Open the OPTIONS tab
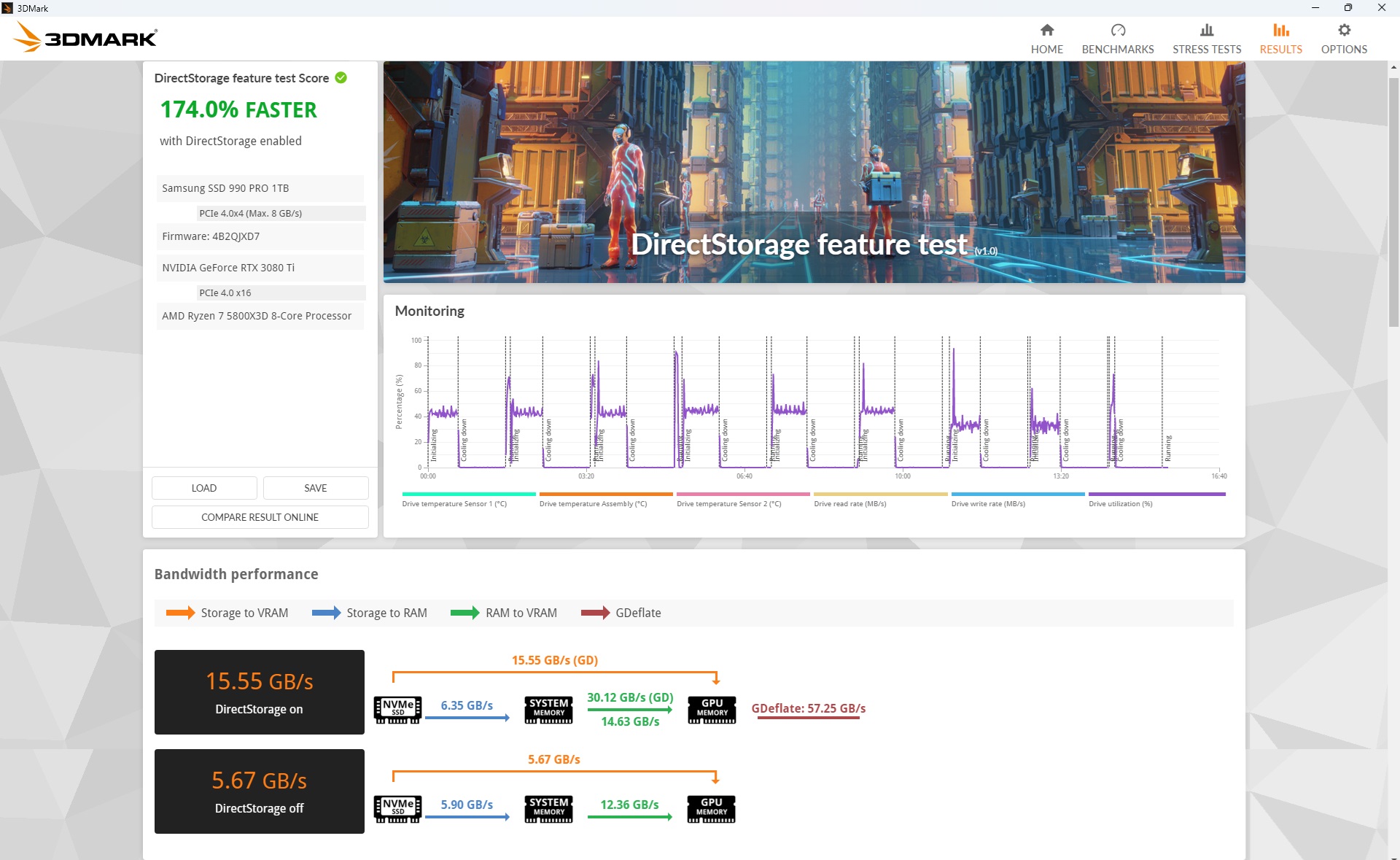This screenshot has height=860, width=1400. point(1343,39)
